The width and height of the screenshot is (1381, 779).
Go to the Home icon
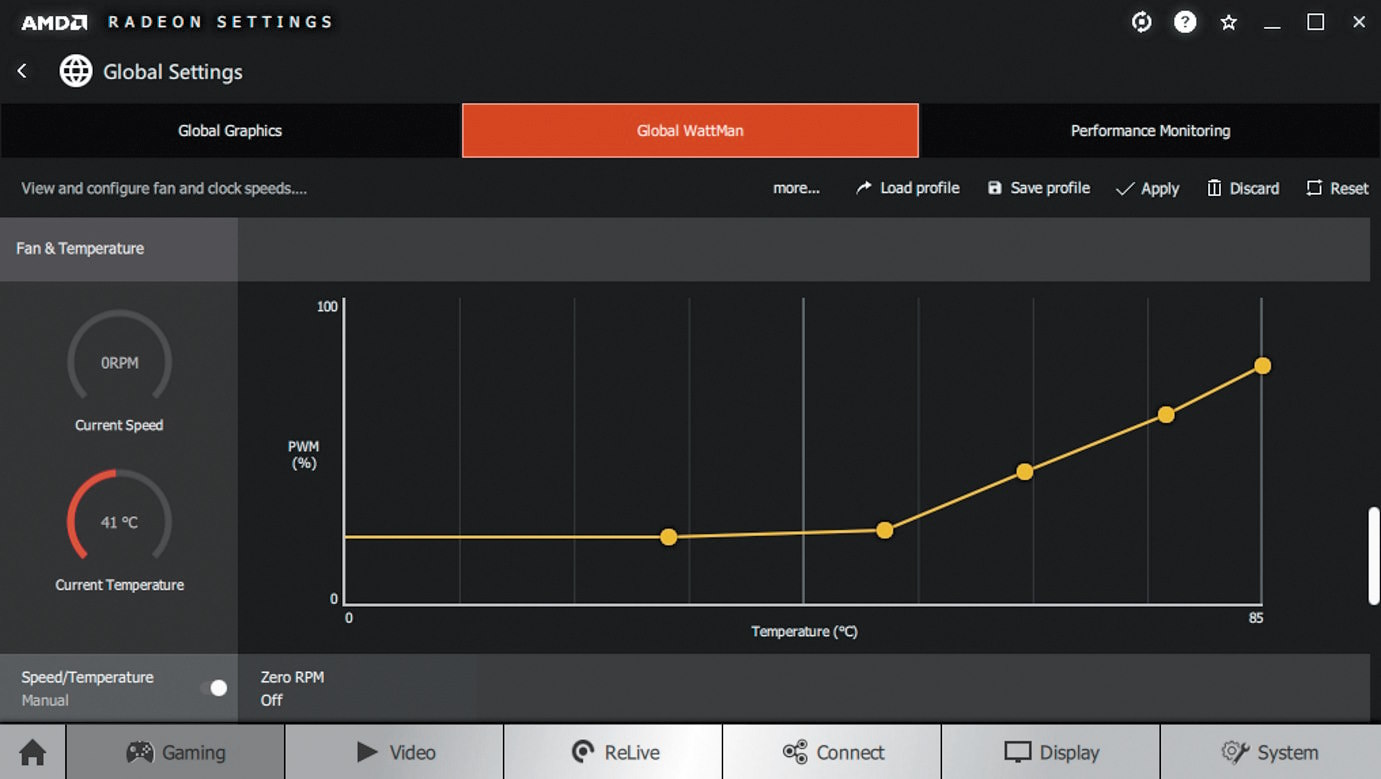(33, 752)
